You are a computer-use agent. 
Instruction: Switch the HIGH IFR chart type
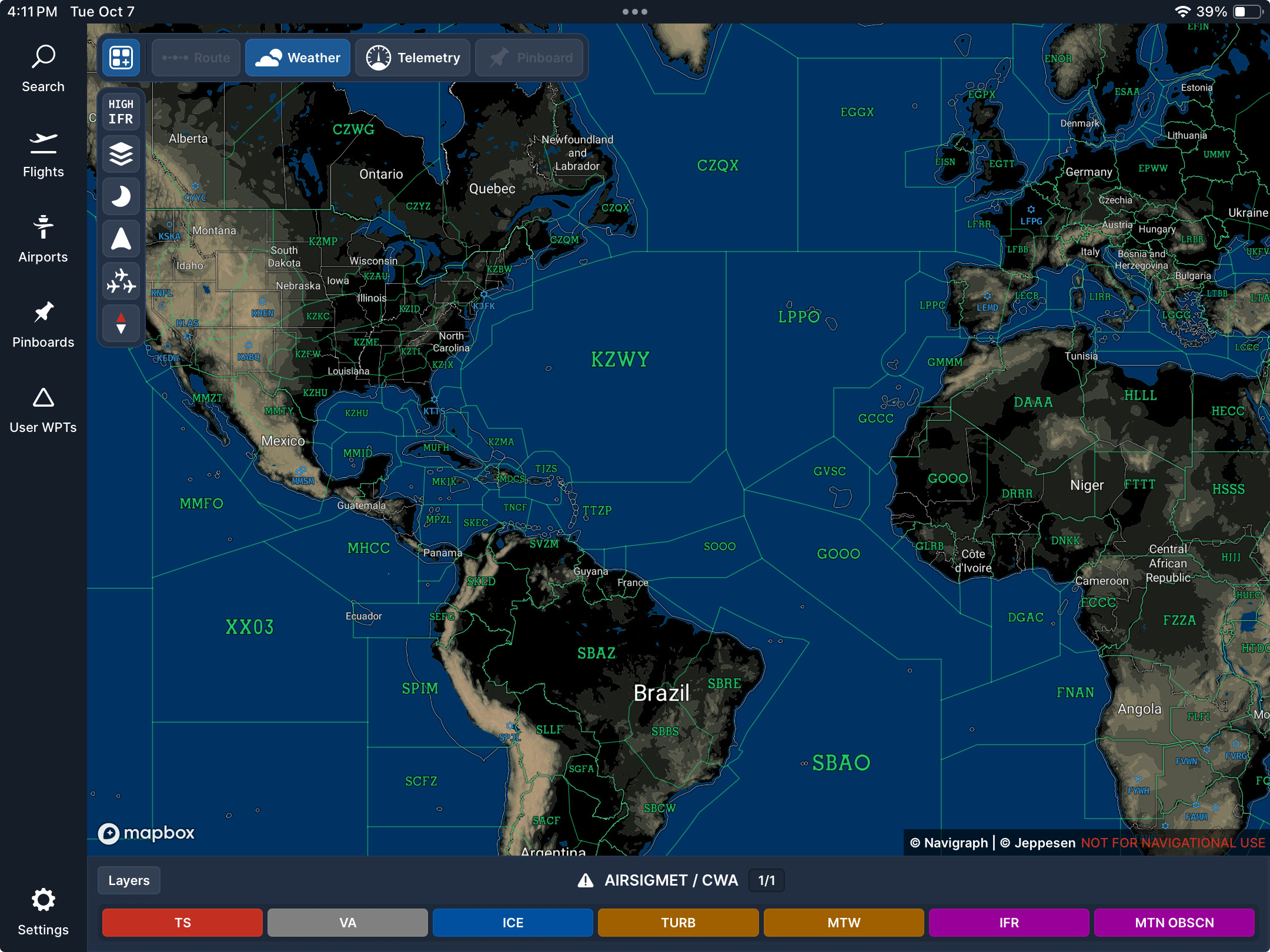(x=121, y=112)
